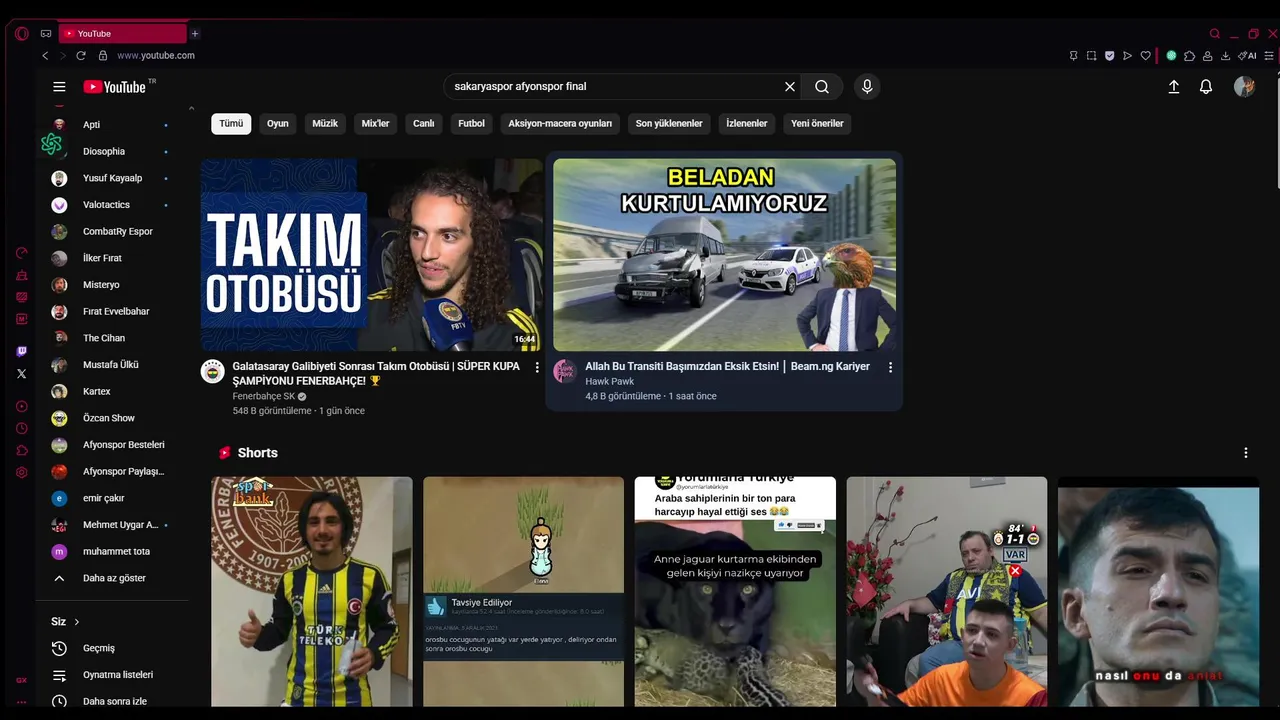This screenshot has width=1280, height=720.
Task: Open X (Twitter) in the Opera sidebar
Action: [x=22, y=373]
